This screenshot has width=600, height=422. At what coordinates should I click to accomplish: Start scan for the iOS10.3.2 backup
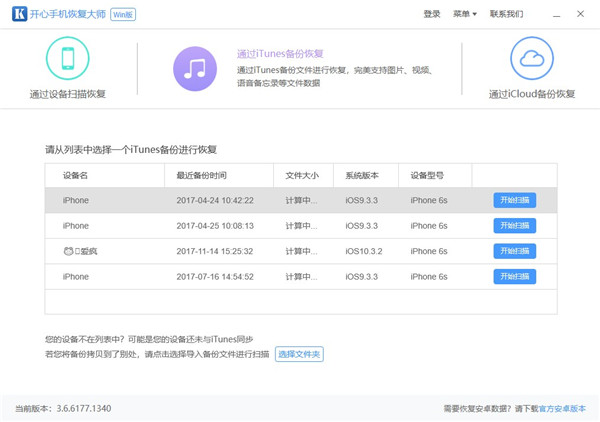tap(514, 251)
